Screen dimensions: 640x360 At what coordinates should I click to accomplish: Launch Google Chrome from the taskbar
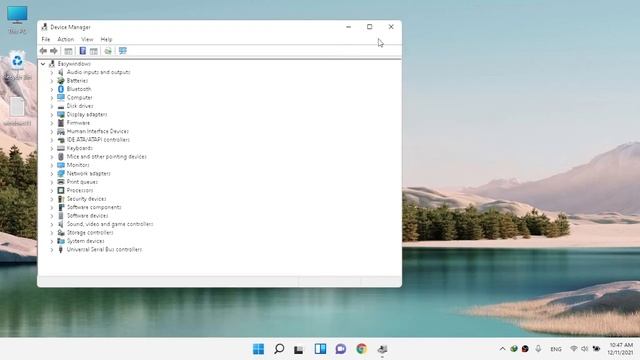[x=361, y=349]
